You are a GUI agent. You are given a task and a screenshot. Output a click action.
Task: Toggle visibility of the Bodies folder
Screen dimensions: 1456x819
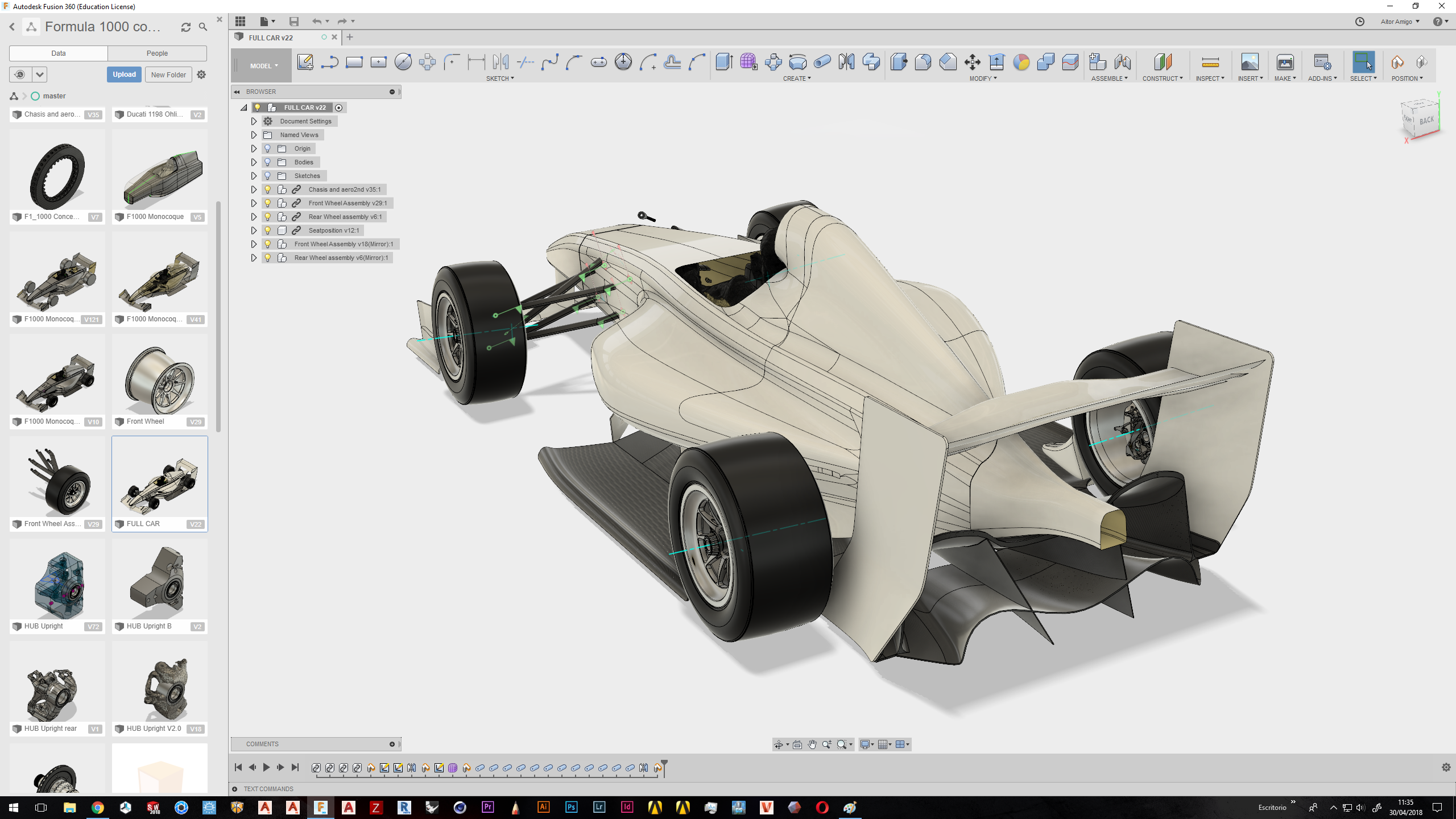click(268, 162)
